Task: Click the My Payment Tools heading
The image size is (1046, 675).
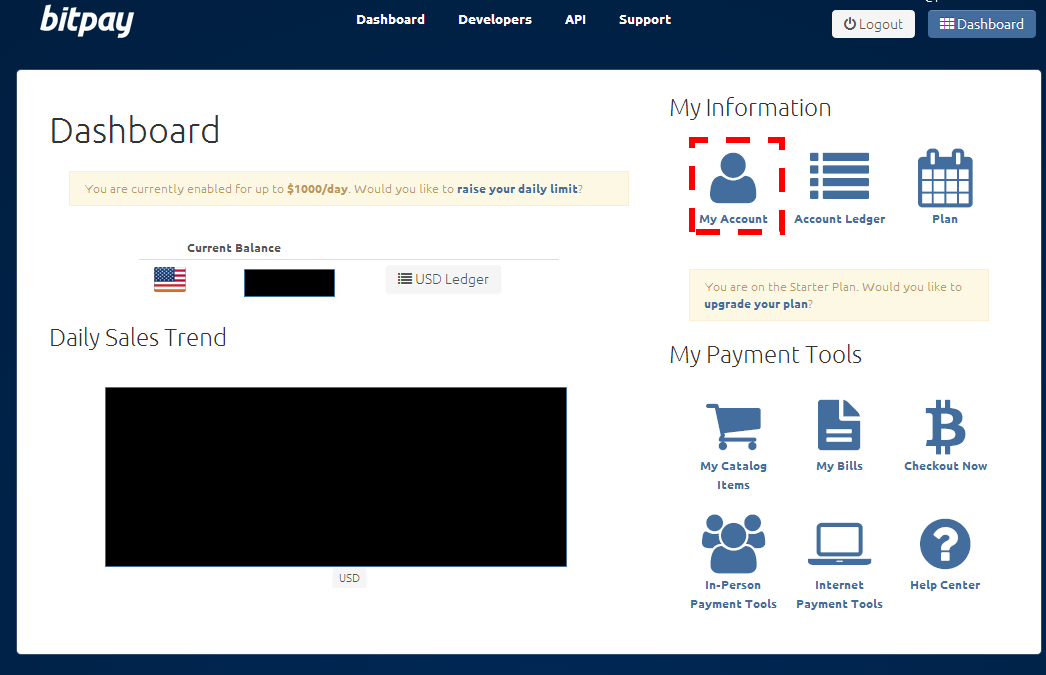Action: 766,355
